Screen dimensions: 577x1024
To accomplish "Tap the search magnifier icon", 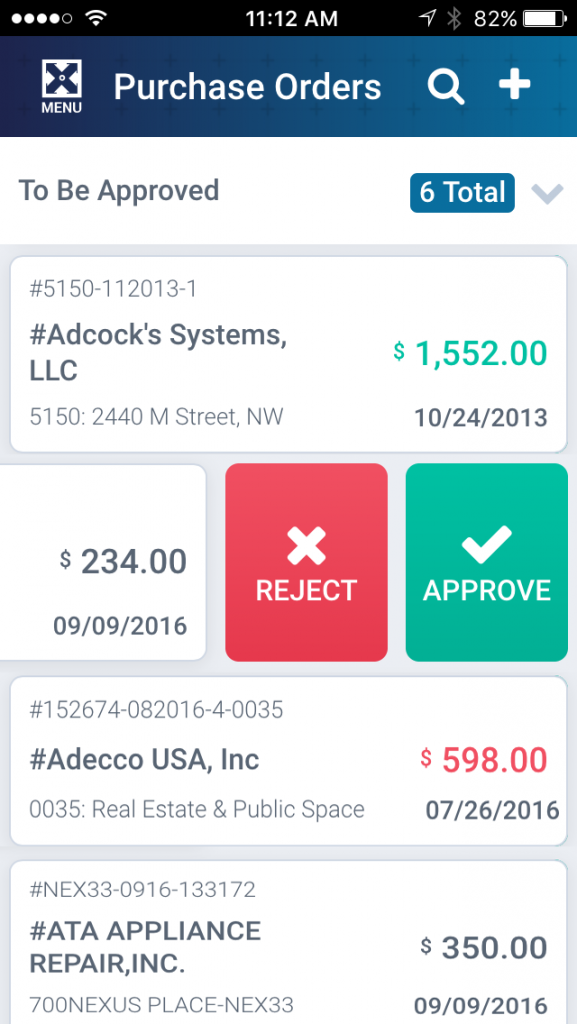I will [x=446, y=87].
